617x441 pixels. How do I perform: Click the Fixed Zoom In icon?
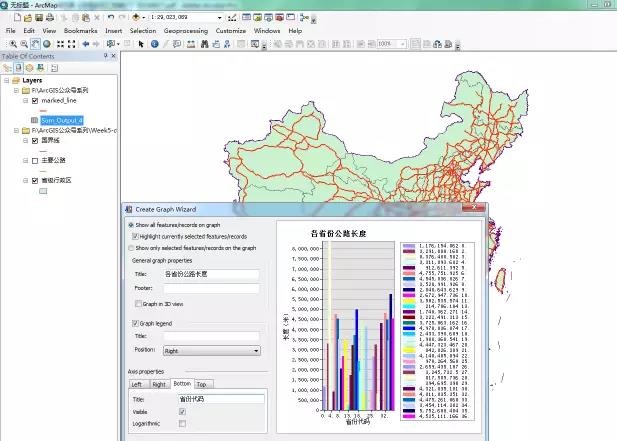point(60,44)
